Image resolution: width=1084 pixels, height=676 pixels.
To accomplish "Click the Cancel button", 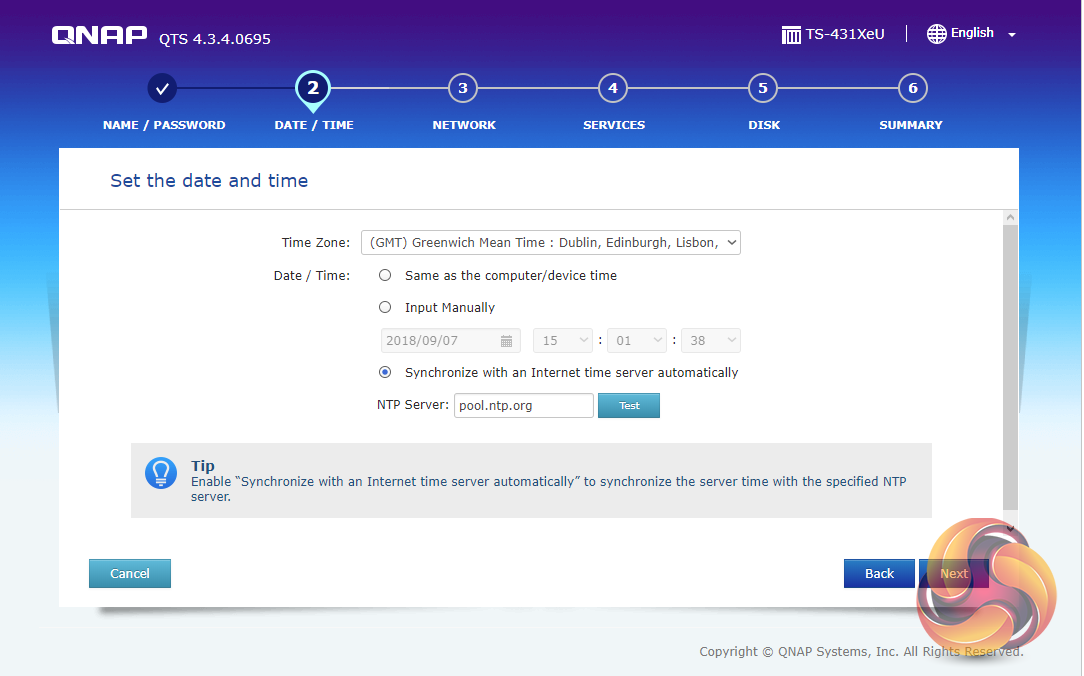I will (x=130, y=574).
